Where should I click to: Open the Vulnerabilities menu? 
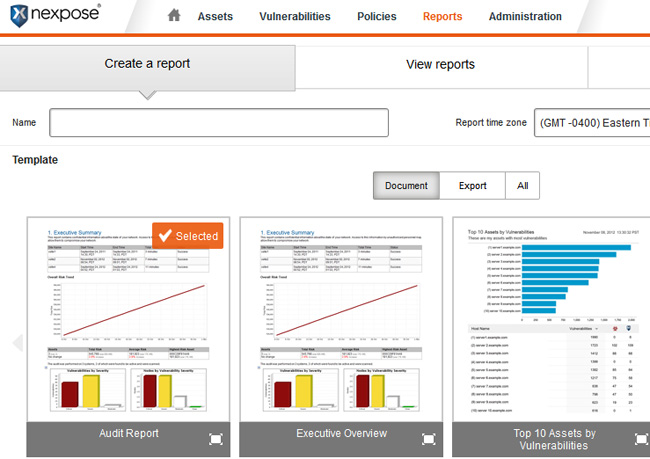pos(295,17)
